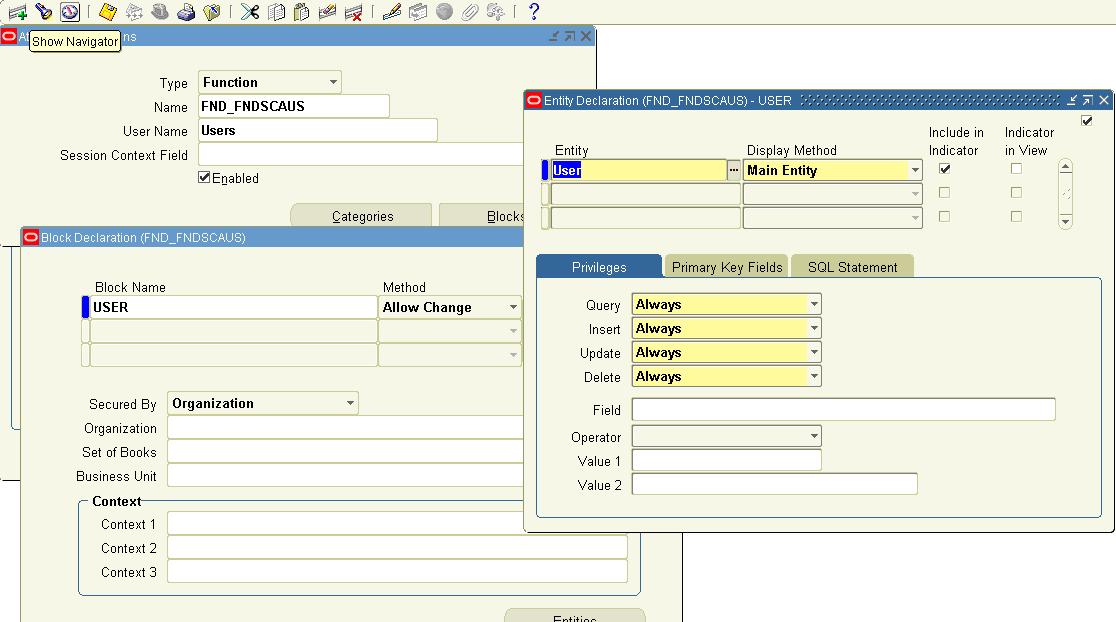Image resolution: width=1116 pixels, height=622 pixels.
Task: Click the Edit Field pencil icon
Action: pos(391,11)
